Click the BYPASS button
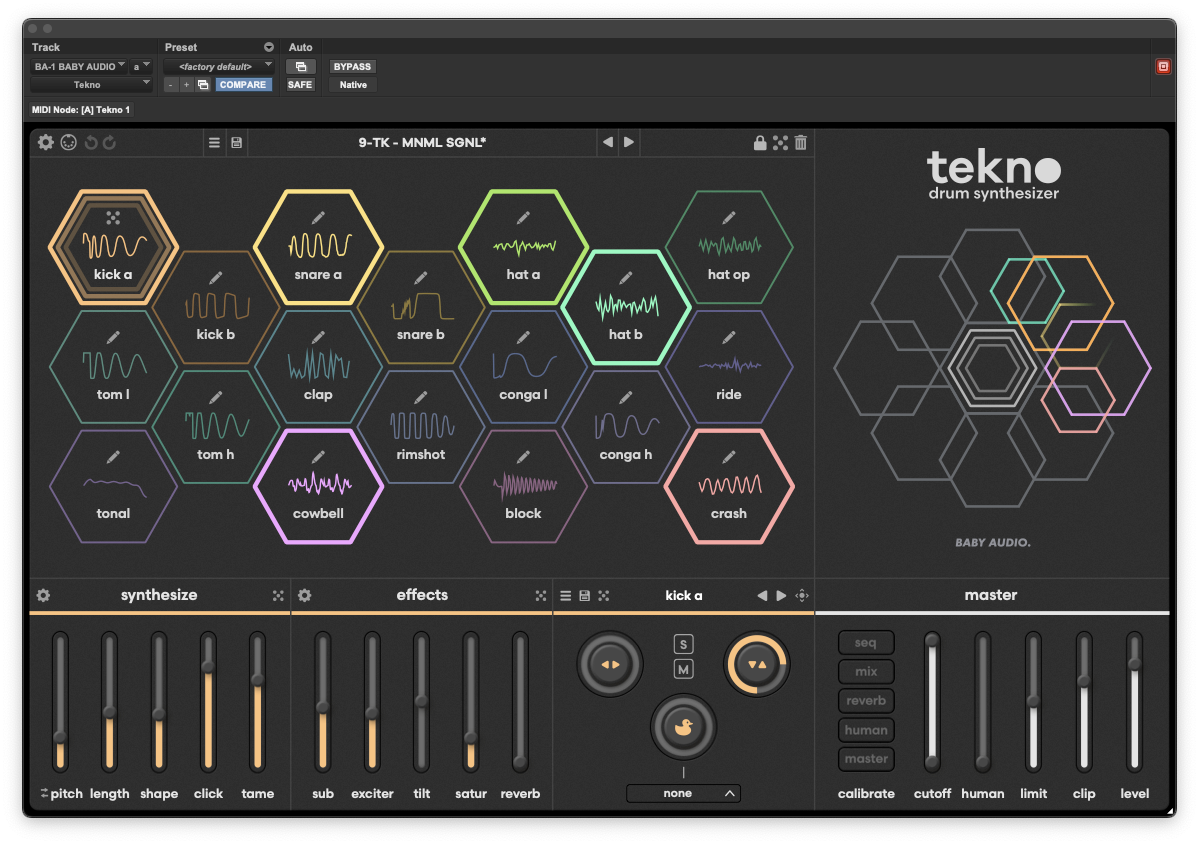Viewport: 1199px width, 844px height. [352, 67]
